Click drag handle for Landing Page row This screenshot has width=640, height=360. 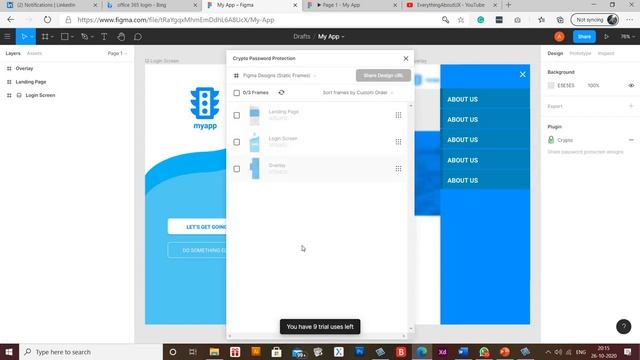click(398, 115)
